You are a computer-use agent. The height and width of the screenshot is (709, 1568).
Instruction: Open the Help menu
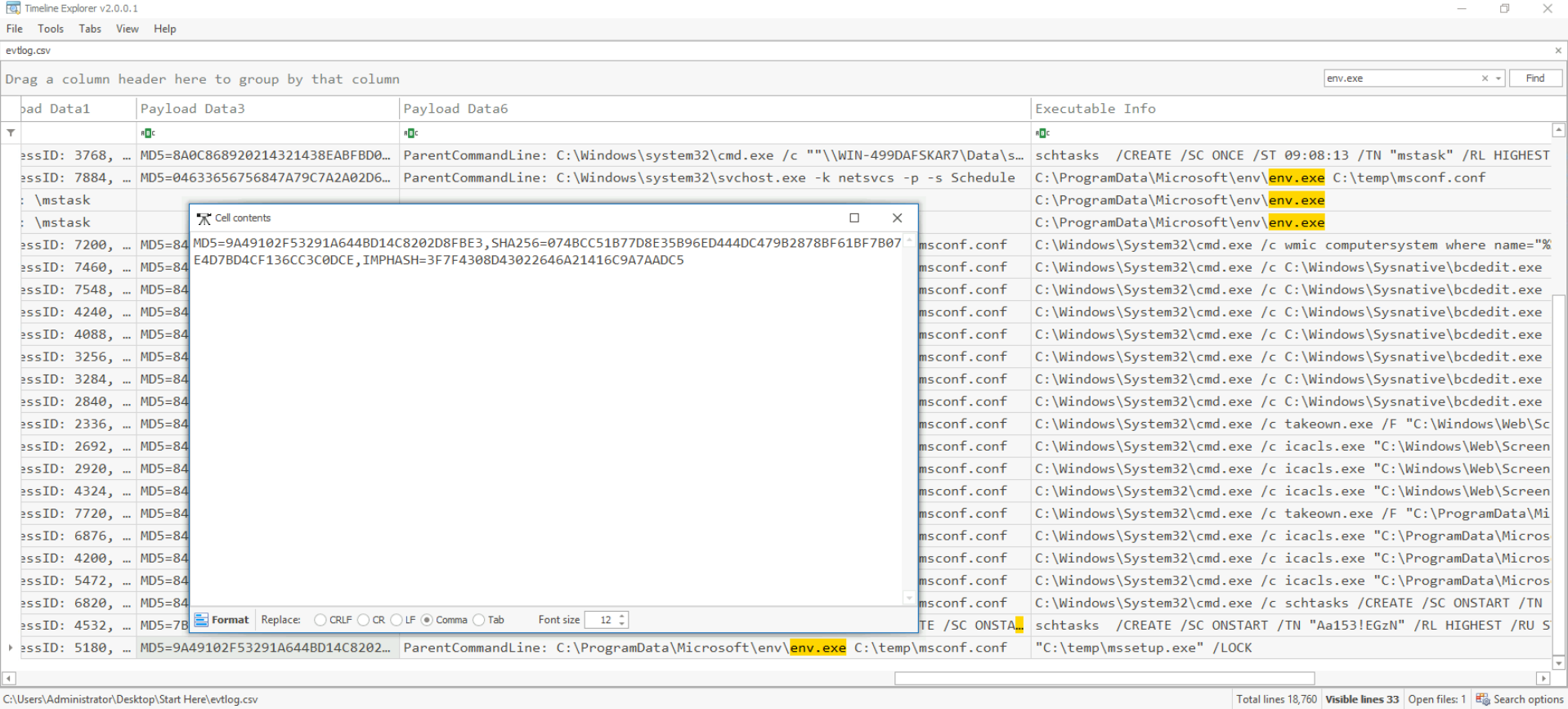[x=165, y=29]
